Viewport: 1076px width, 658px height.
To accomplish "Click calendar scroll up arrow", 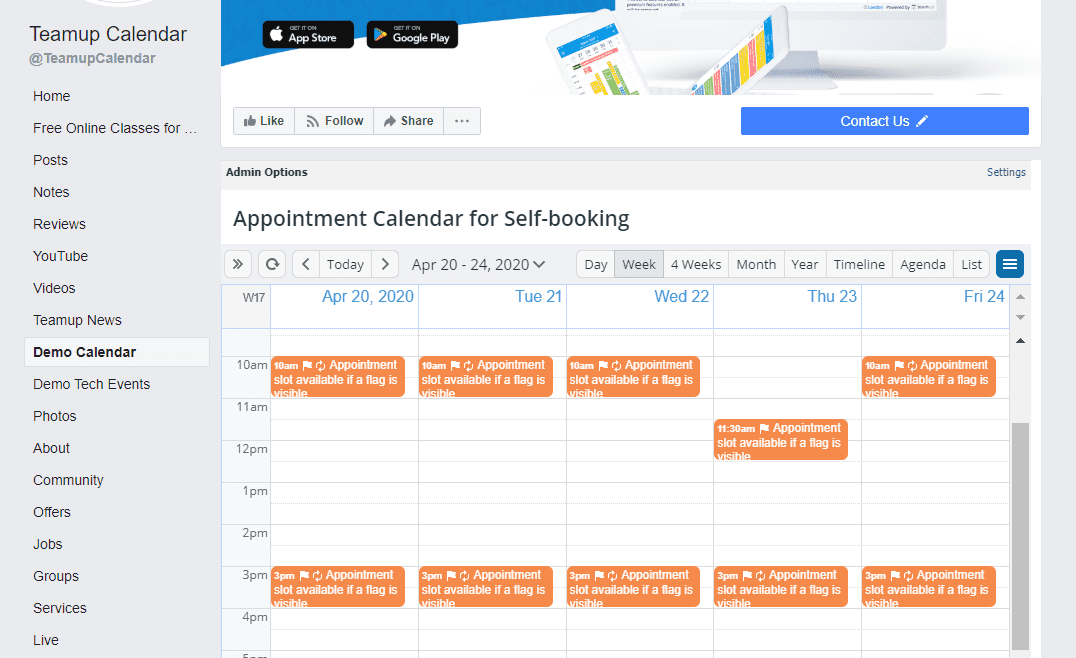I will (1020, 297).
